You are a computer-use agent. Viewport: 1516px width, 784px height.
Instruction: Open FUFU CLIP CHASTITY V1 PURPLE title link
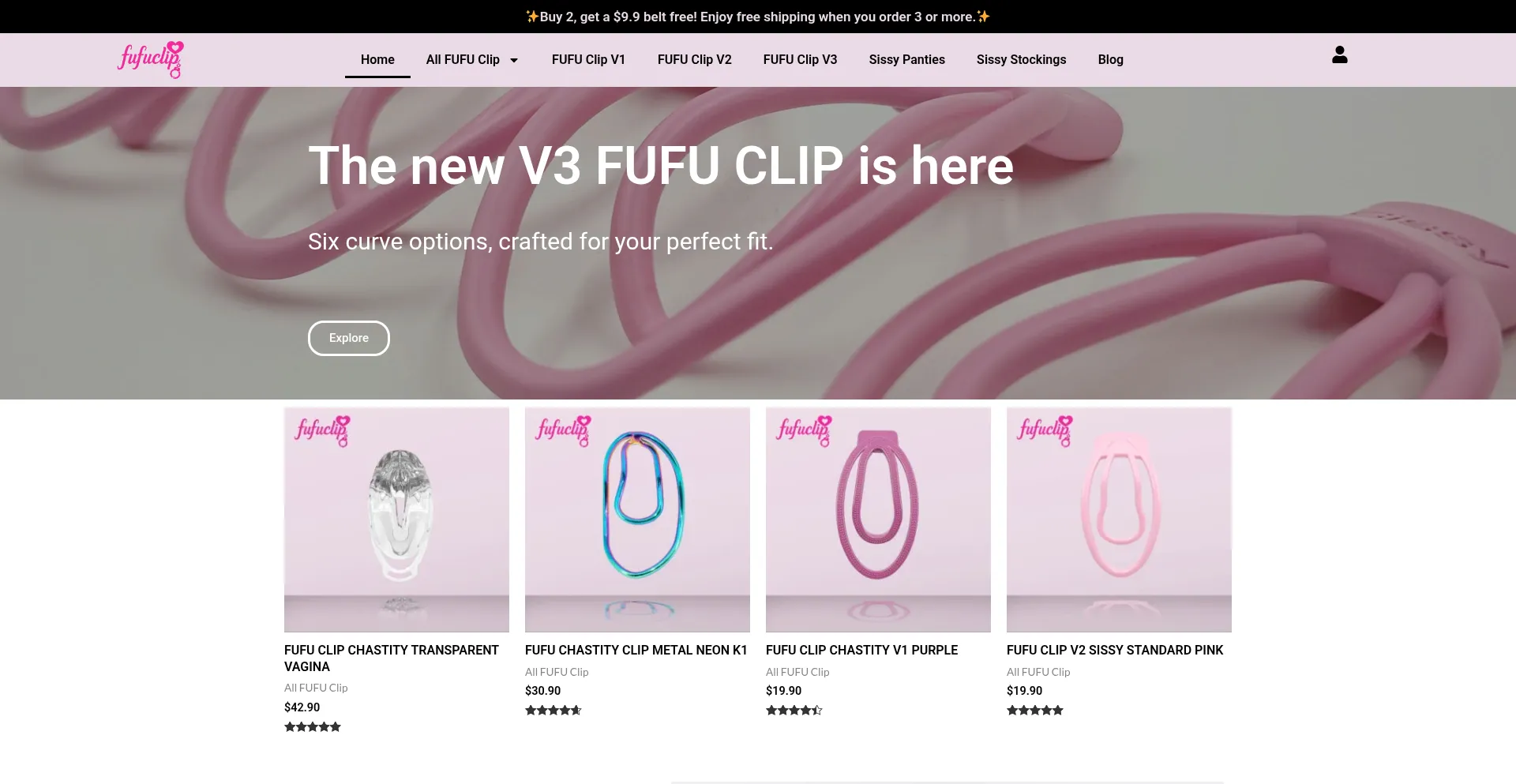pyautogui.click(x=861, y=650)
